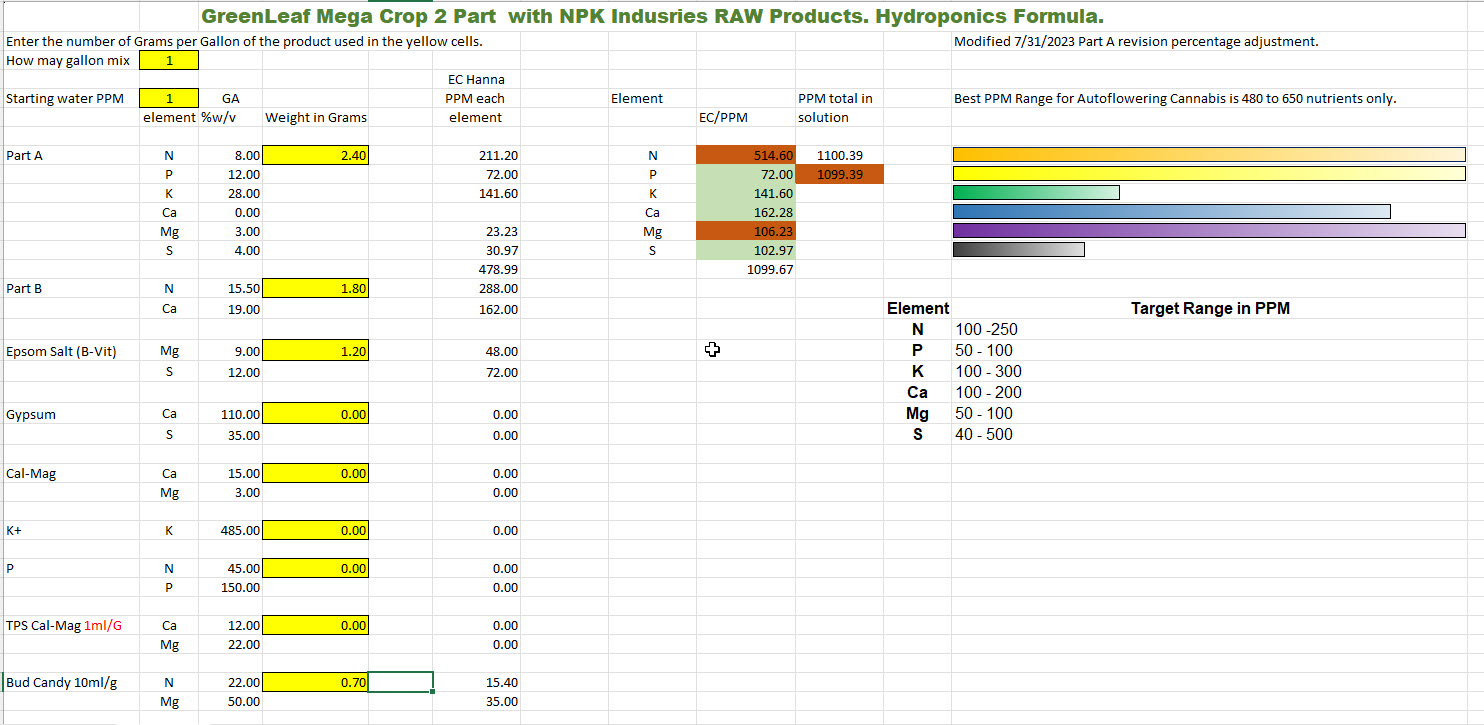
Task: Click the blue Ca data bar
Action: (1171, 211)
